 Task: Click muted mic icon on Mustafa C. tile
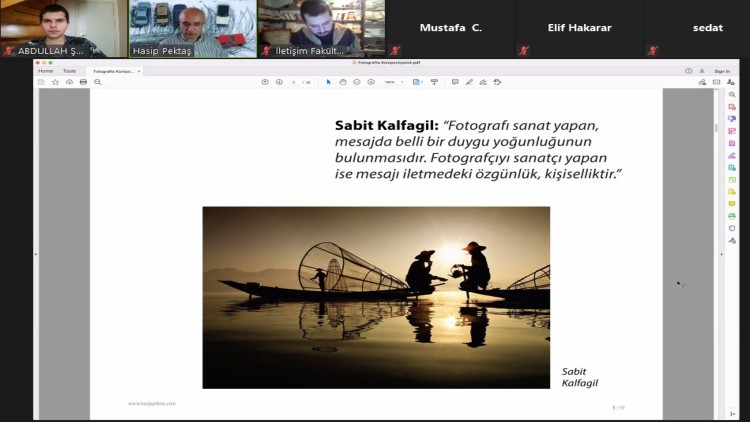[394, 50]
